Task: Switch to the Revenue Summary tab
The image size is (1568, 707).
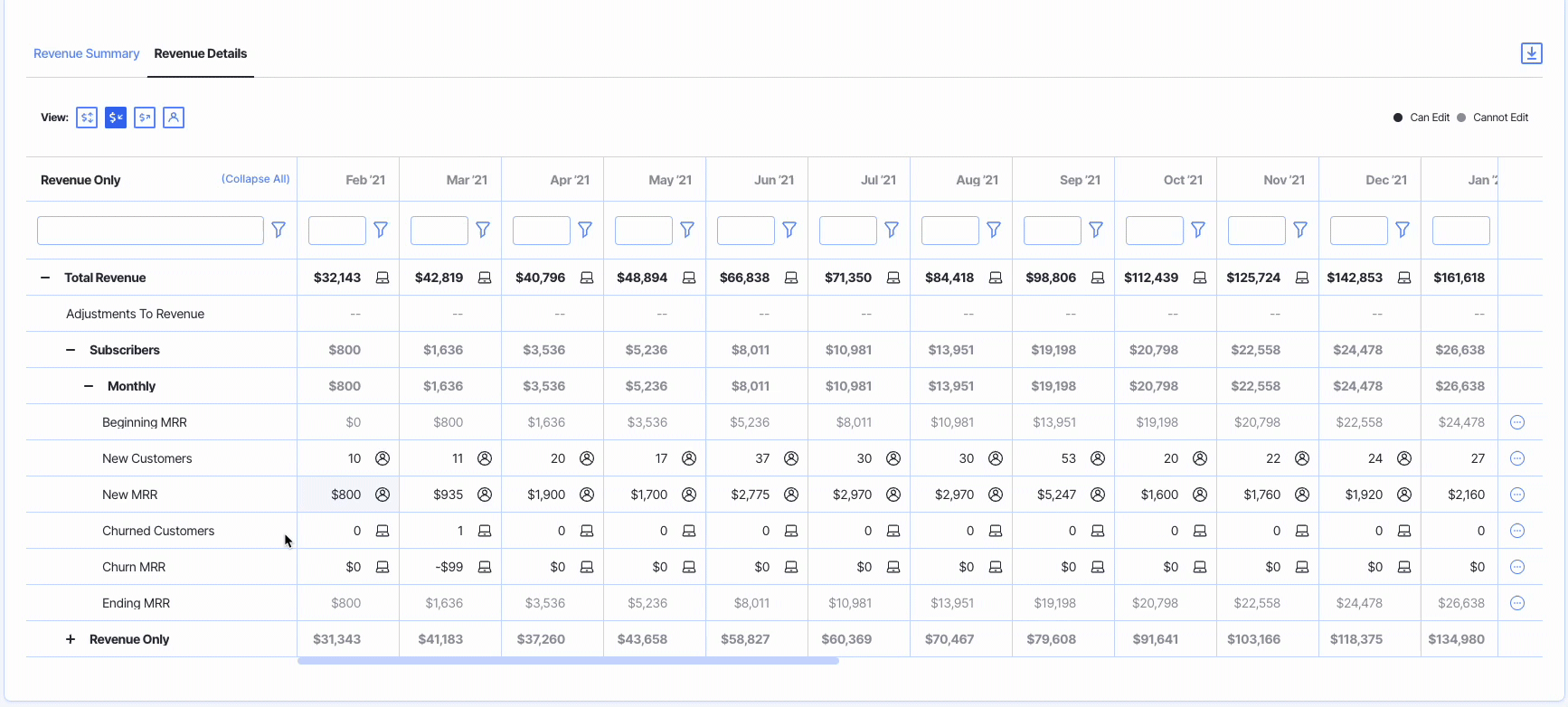Action: [x=86, y=53]
